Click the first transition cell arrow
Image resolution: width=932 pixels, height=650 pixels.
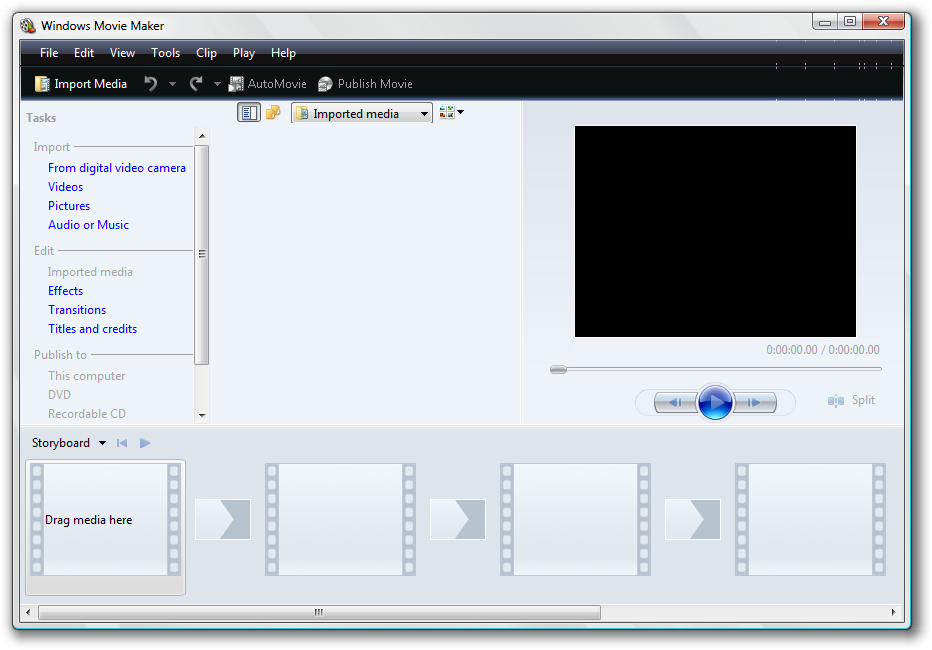223,520
